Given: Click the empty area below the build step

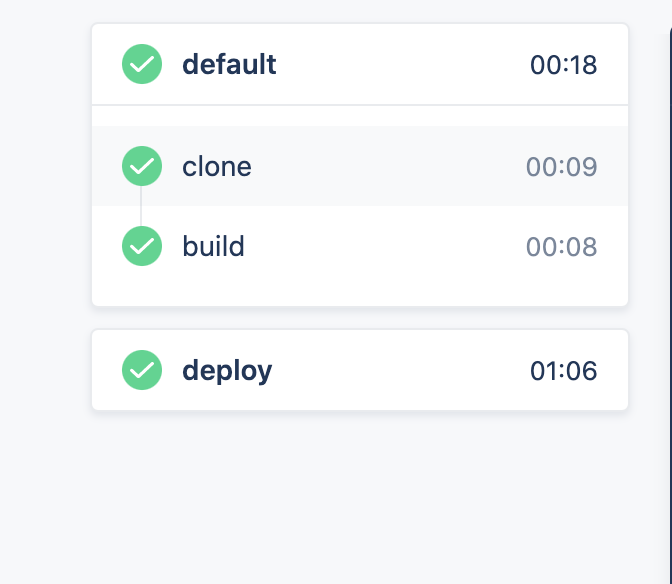Looking at the screenshot, I should (360, 296).
